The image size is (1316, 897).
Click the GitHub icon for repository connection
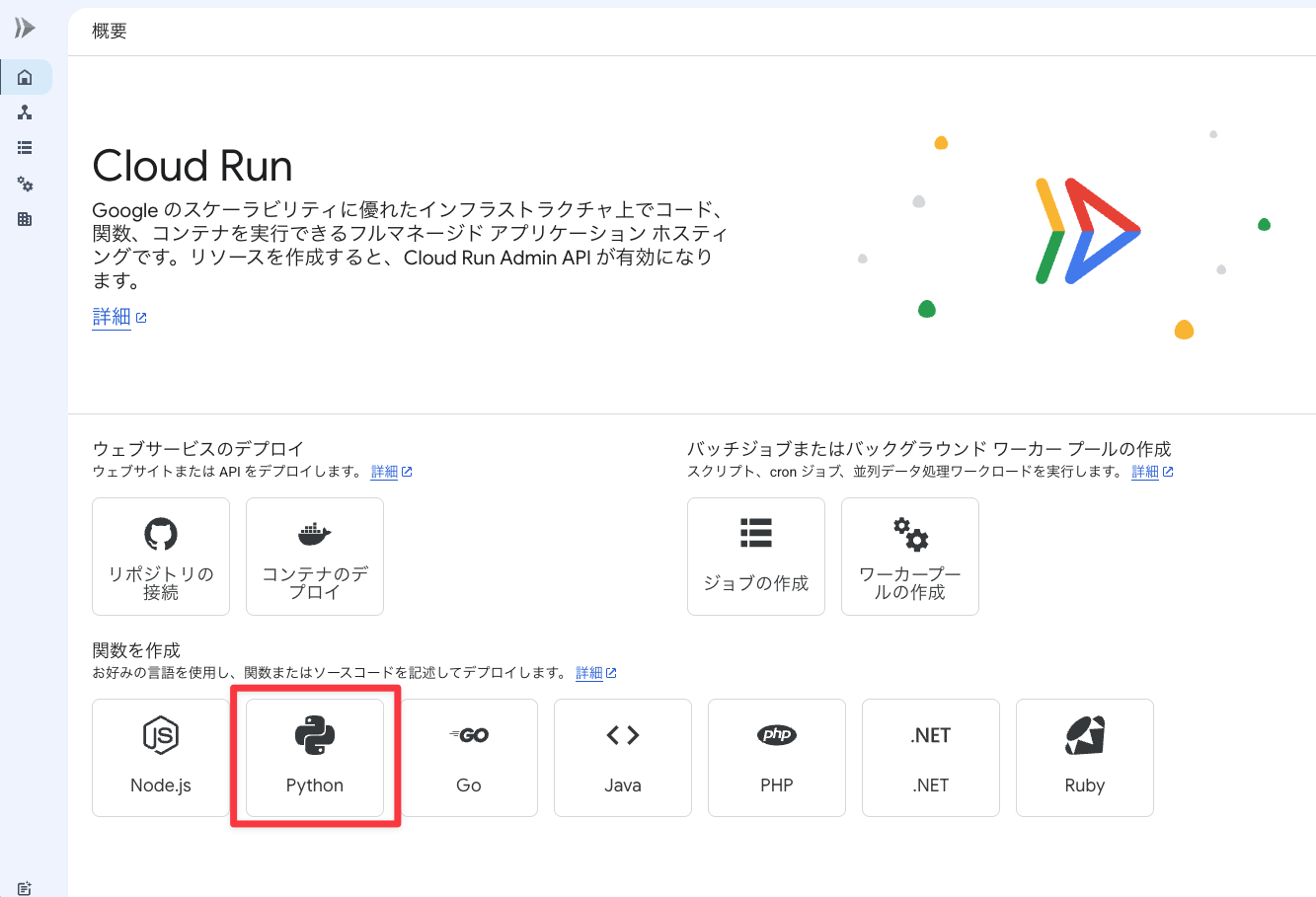[161, 534]
